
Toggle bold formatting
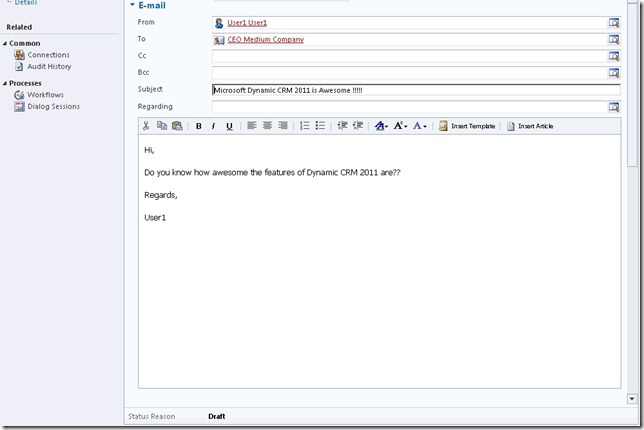click(199, 126)
